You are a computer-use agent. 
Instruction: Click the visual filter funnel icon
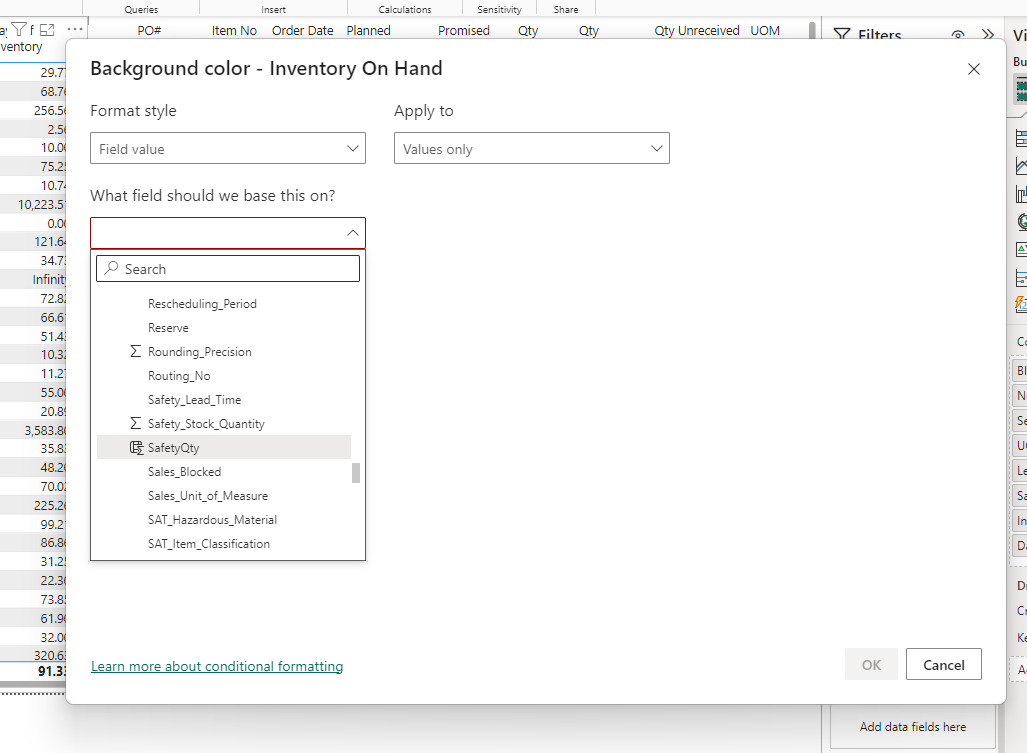19,29
